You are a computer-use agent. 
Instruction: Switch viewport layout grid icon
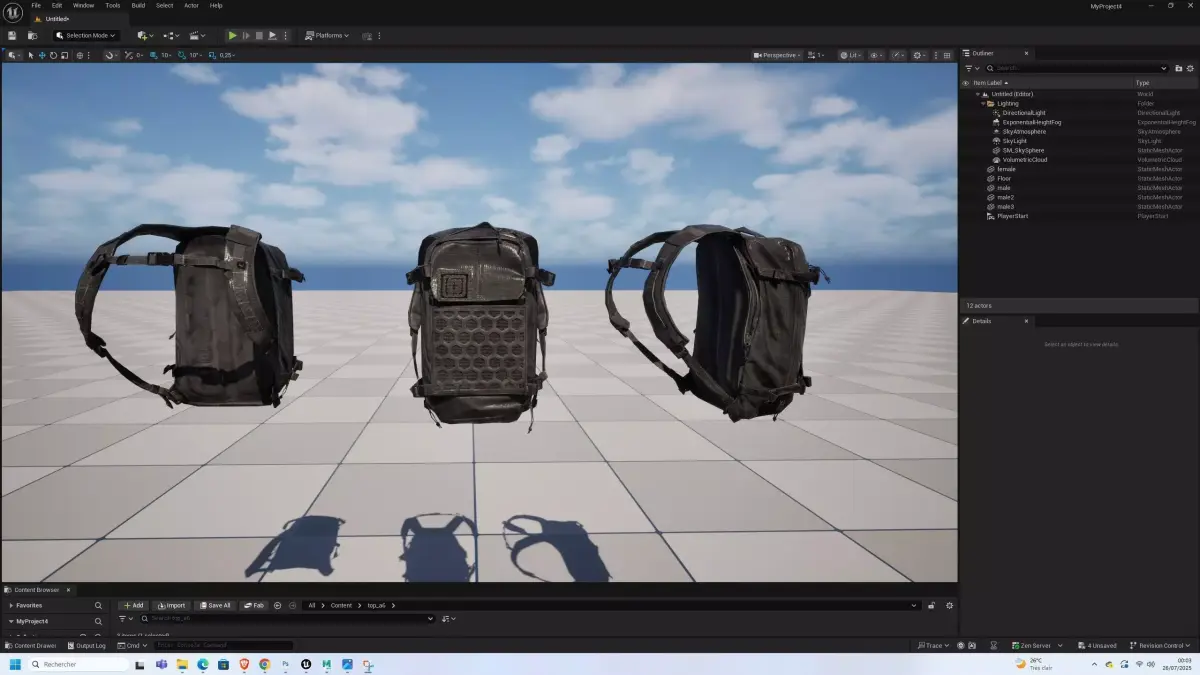click(x=947, y=55)
